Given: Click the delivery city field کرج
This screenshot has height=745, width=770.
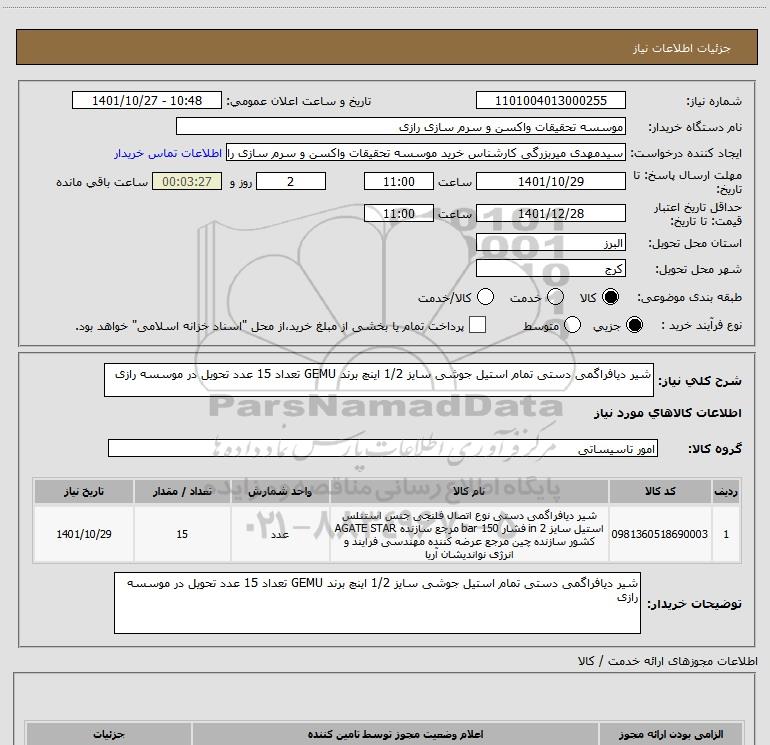Looking at the screenshot, I should [x=550, y=269].
